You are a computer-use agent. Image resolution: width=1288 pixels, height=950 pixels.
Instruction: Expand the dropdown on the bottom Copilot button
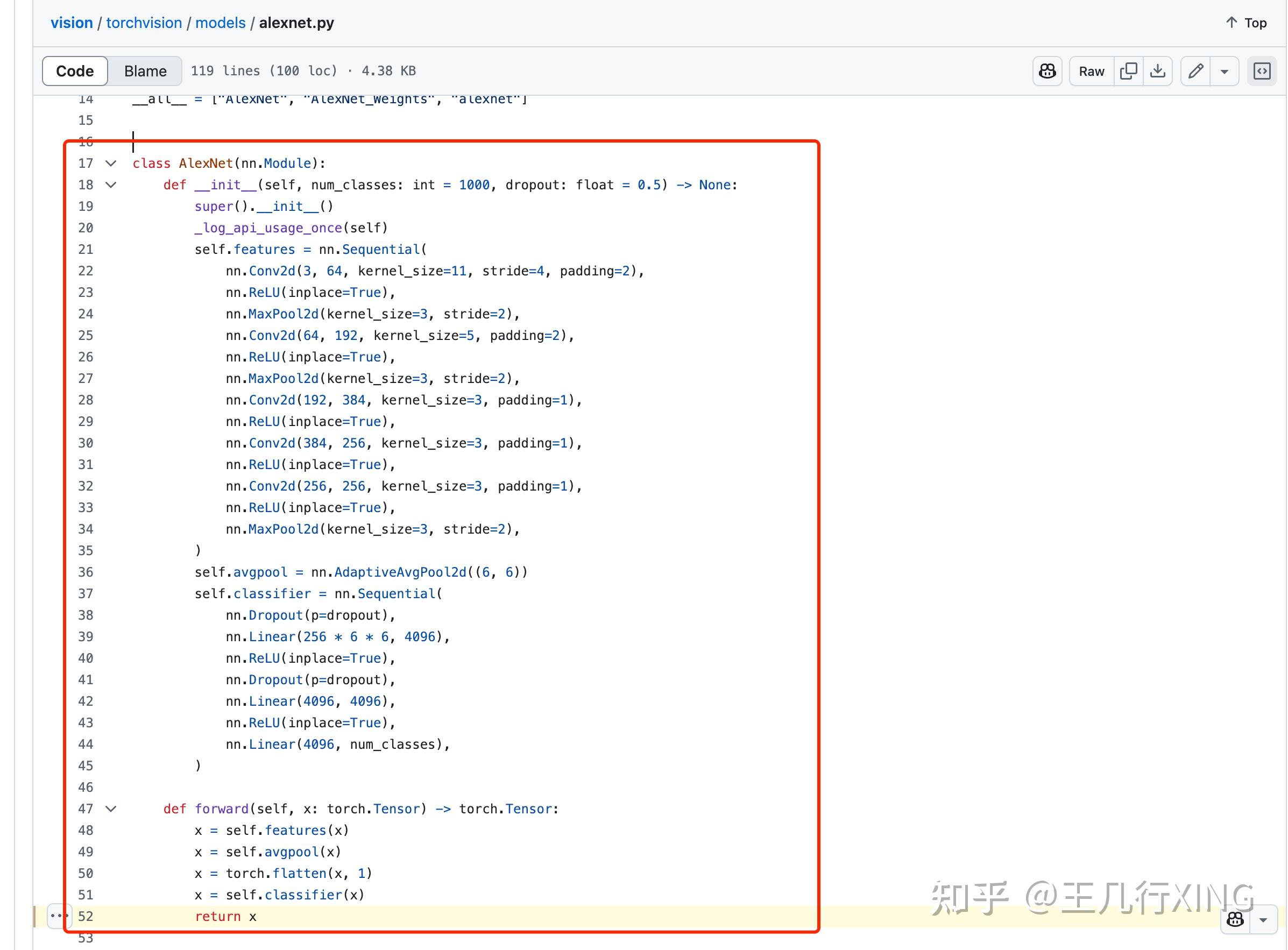[1263, 918]
